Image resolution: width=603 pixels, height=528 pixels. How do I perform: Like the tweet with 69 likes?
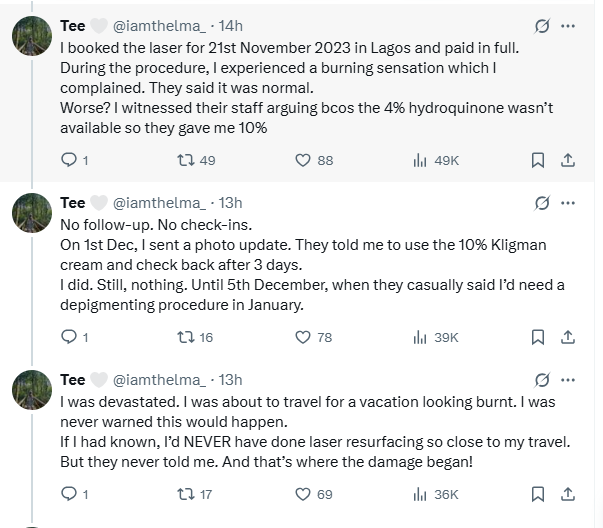point(303,494)
